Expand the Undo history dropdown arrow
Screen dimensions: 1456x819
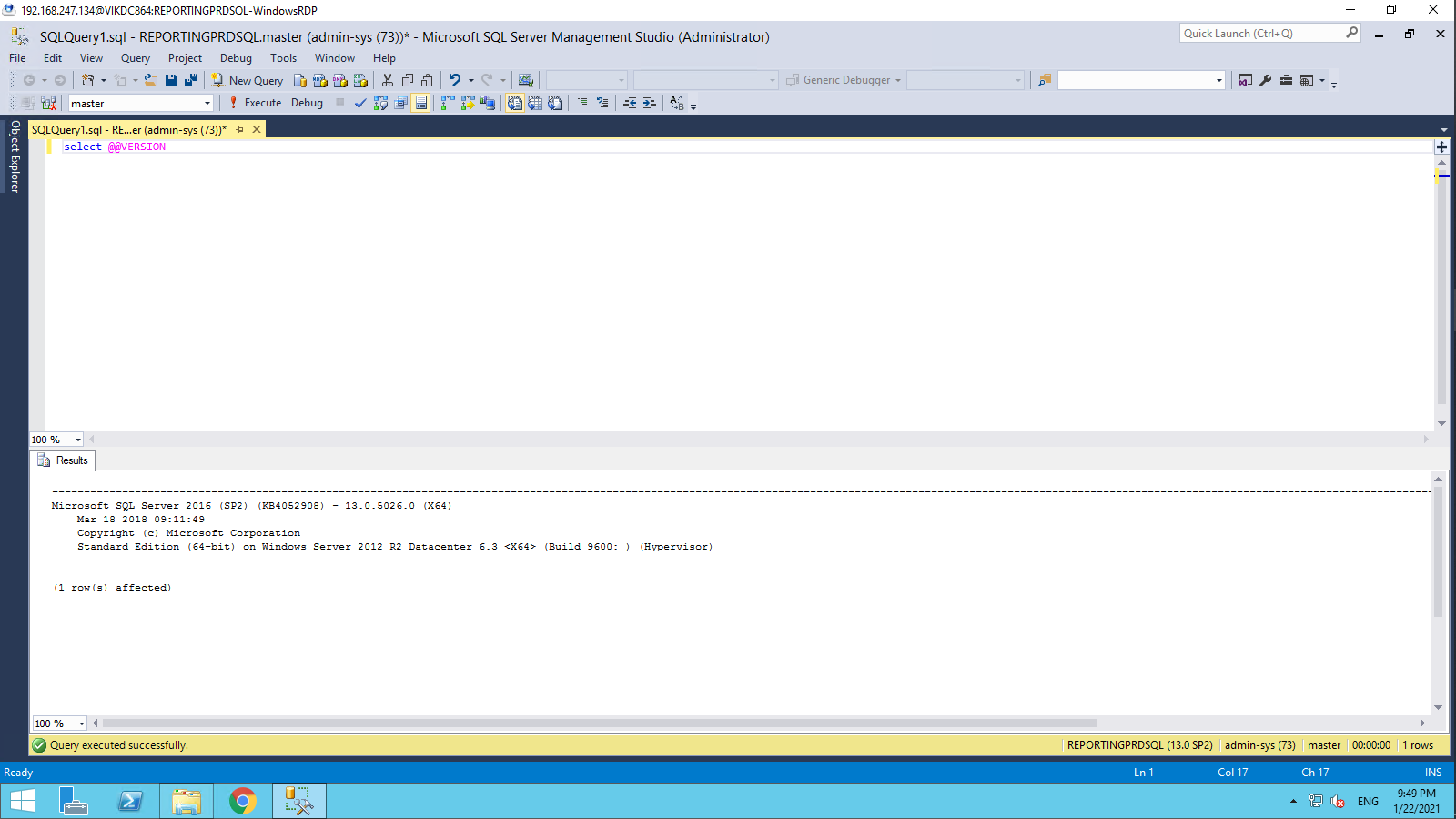pyautogui.click(x=471, y=80)
